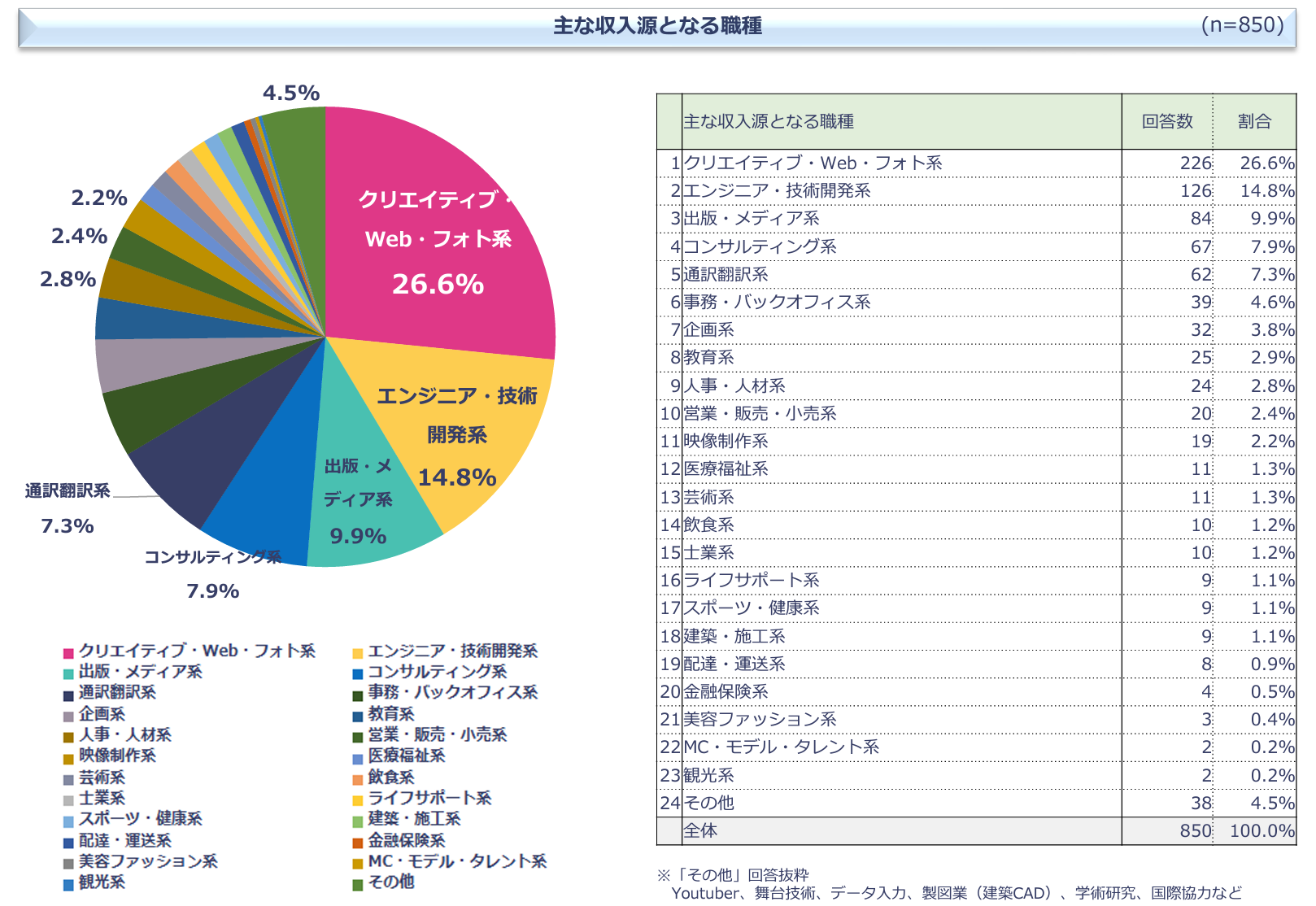
Task: Click the table header 主な収入源となる職種
Action: [x=769, y=122]
